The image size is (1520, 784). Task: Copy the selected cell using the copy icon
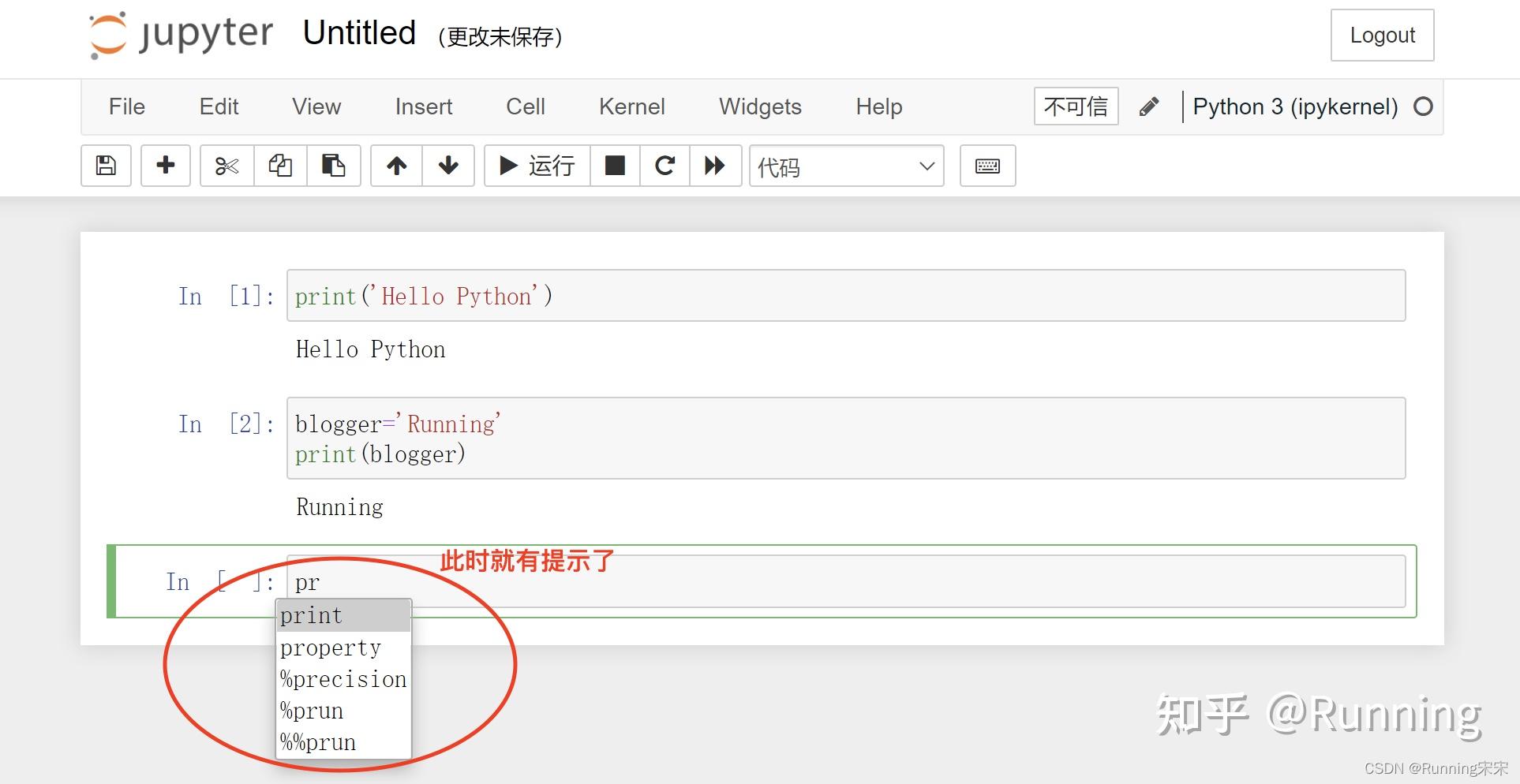pos(280,166)
